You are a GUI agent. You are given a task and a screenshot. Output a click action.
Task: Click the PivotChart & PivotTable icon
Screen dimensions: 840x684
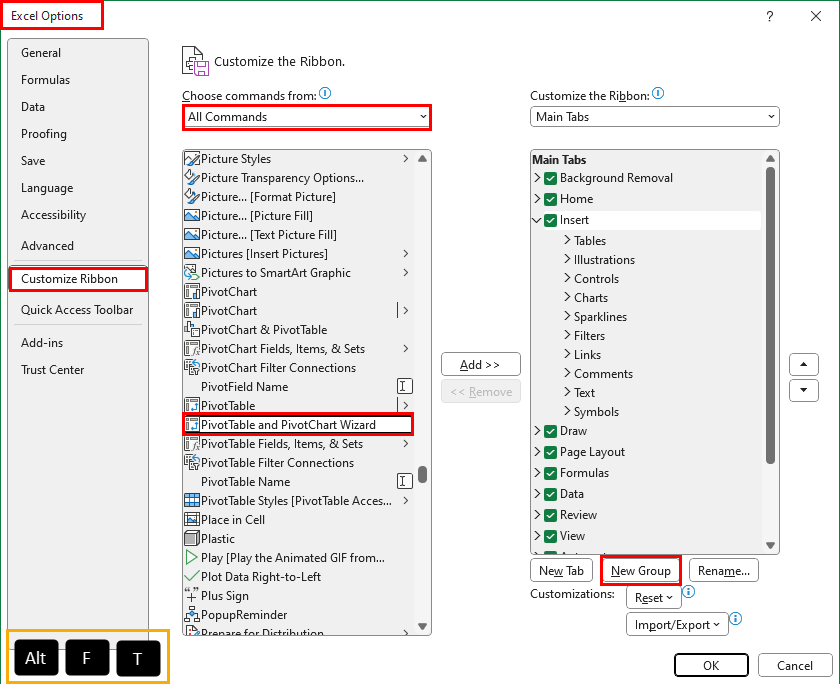[192, 330]
